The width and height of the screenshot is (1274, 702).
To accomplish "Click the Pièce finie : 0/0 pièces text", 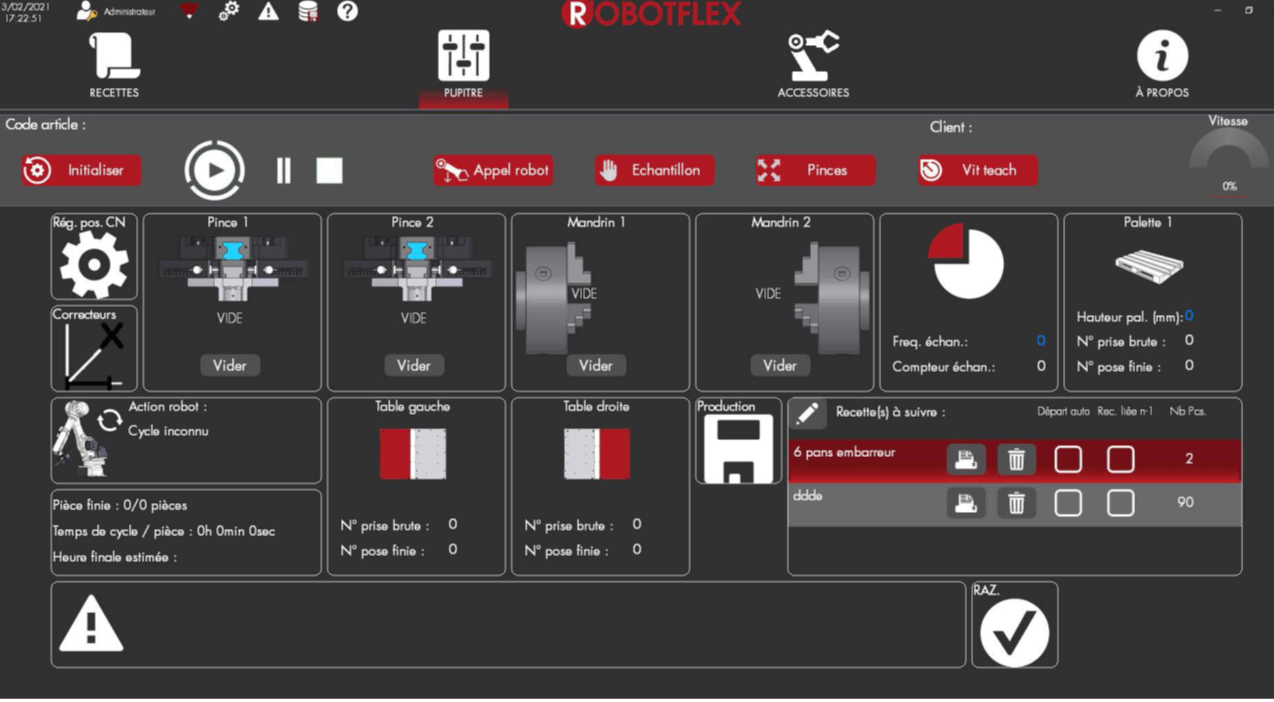I will 120,506.
